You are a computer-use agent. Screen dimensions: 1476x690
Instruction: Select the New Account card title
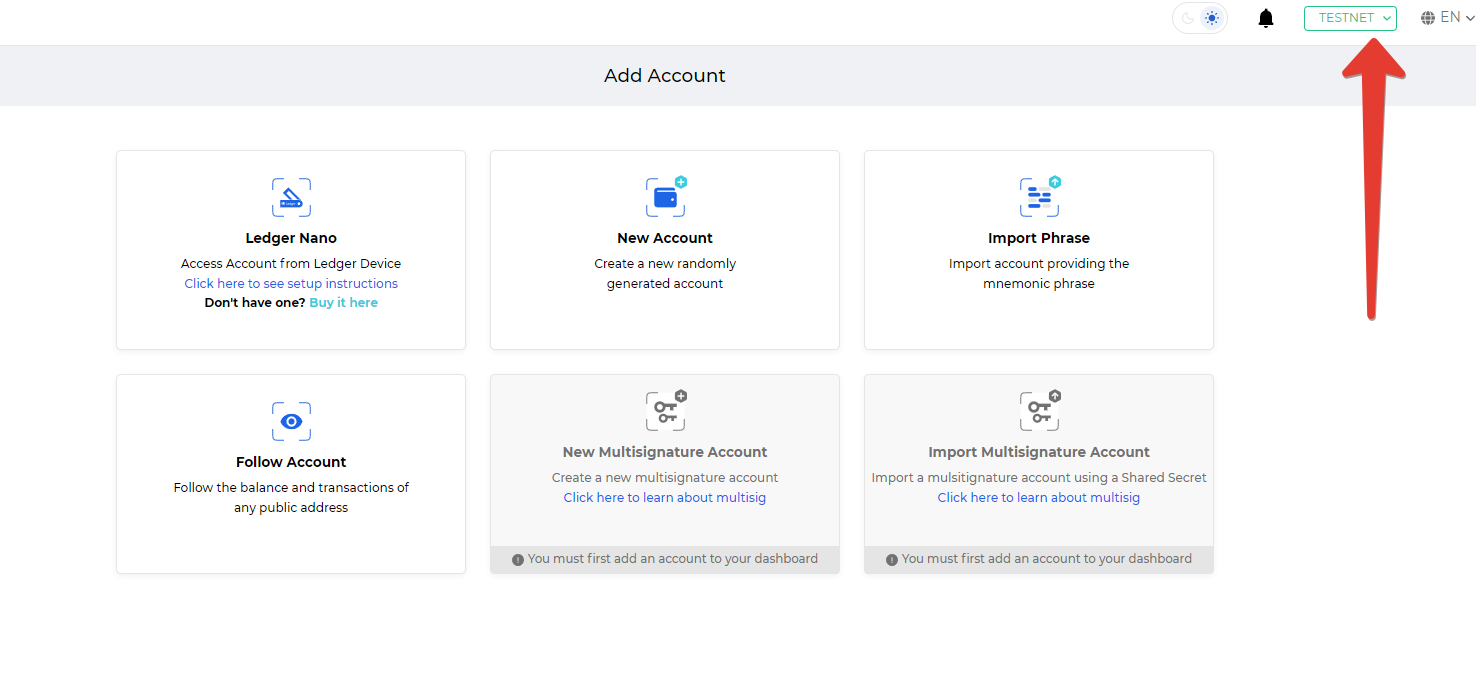[x=665, y=238]
